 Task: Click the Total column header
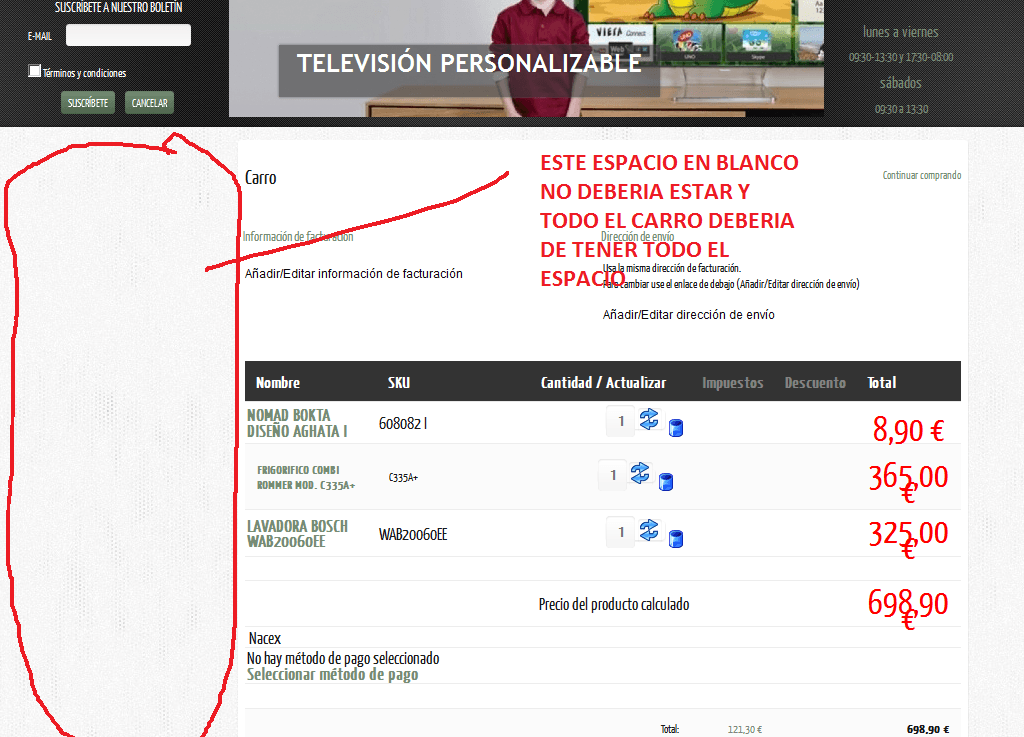(x=882, y=383)
